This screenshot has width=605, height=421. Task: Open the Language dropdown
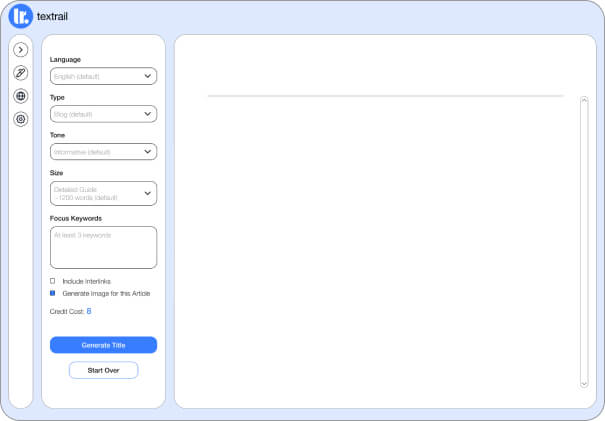click(103, 76)
